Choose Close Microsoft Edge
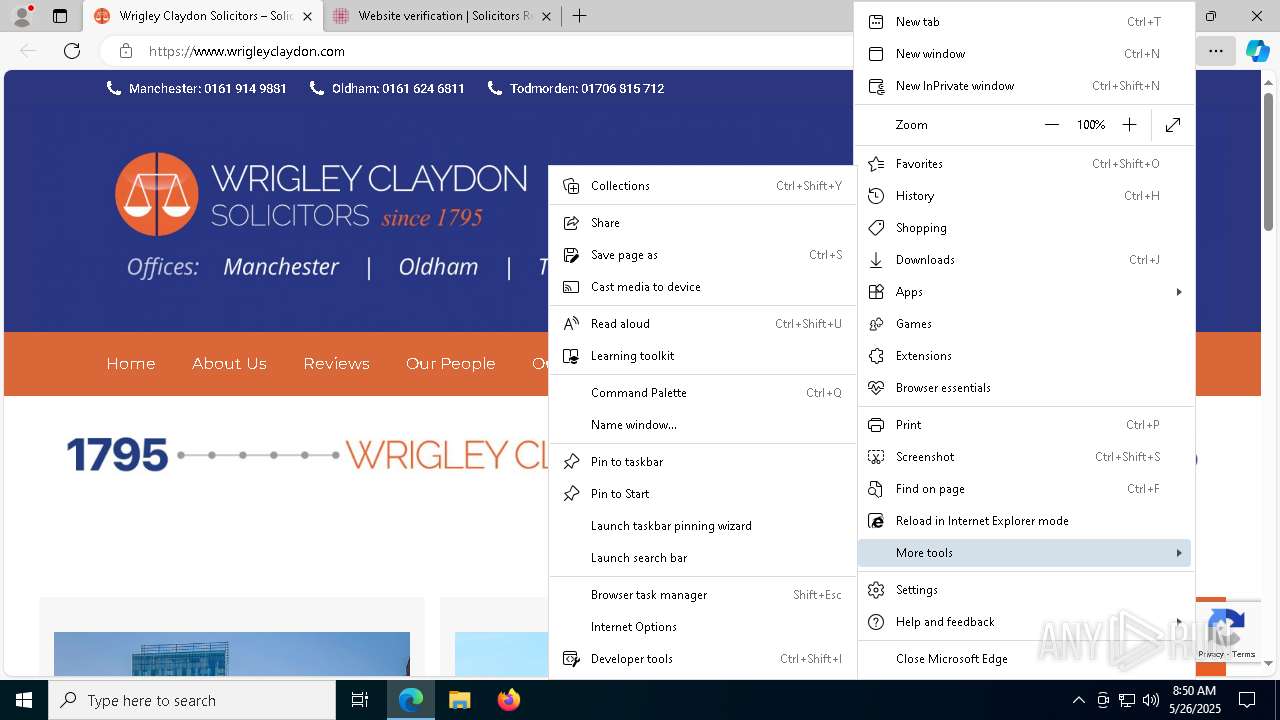Image resolution: width=1280 pixels, height=720 pixels. (1025, 659)
